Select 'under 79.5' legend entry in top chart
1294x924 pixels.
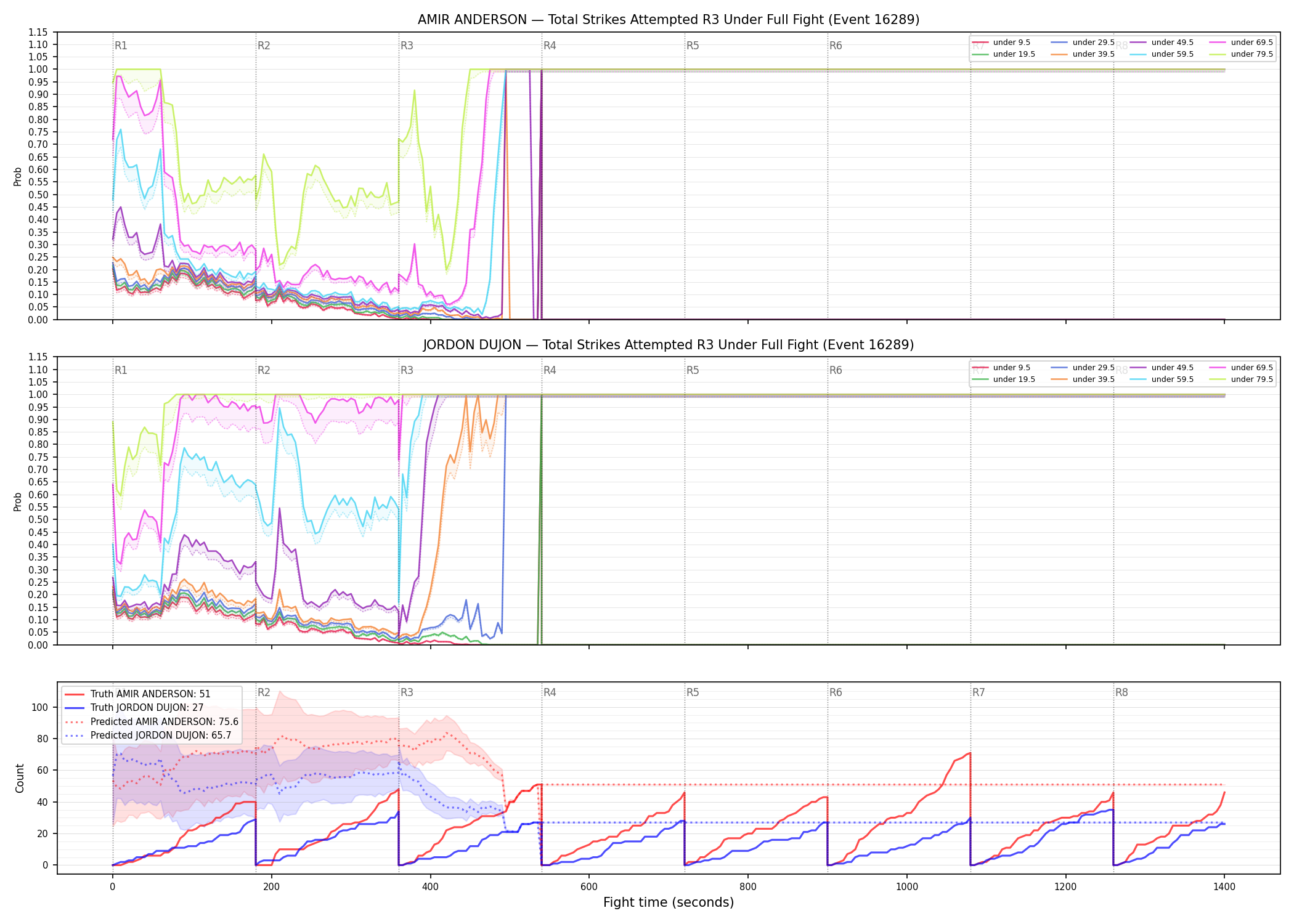click(x=1241, y=54)
